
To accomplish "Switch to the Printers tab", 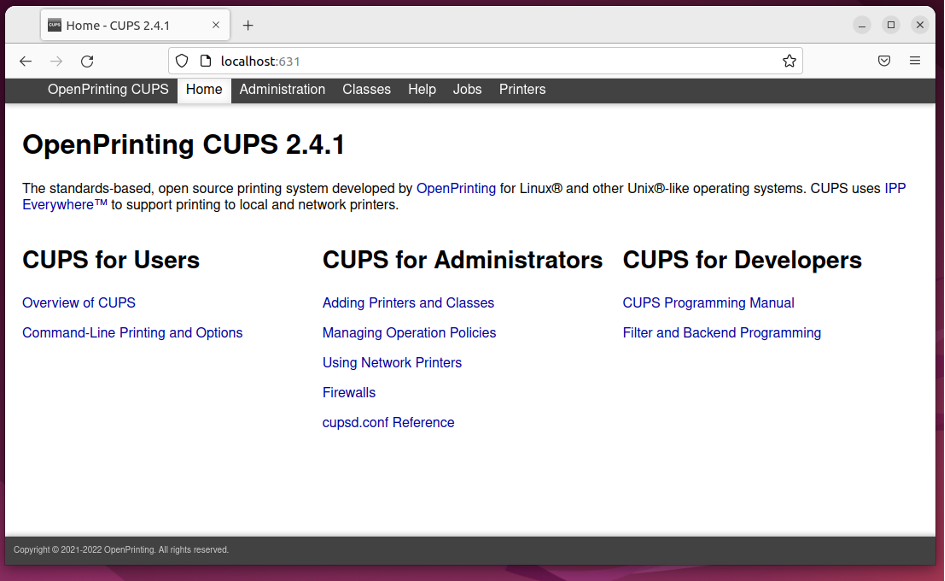I will (x=522, y=90).
